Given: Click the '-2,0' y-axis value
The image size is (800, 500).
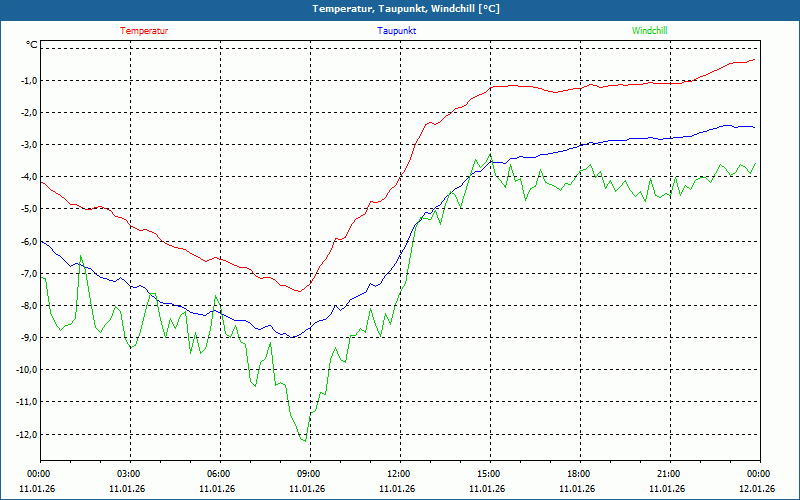Looking at the screenshot, I should (x=29, y=113).
